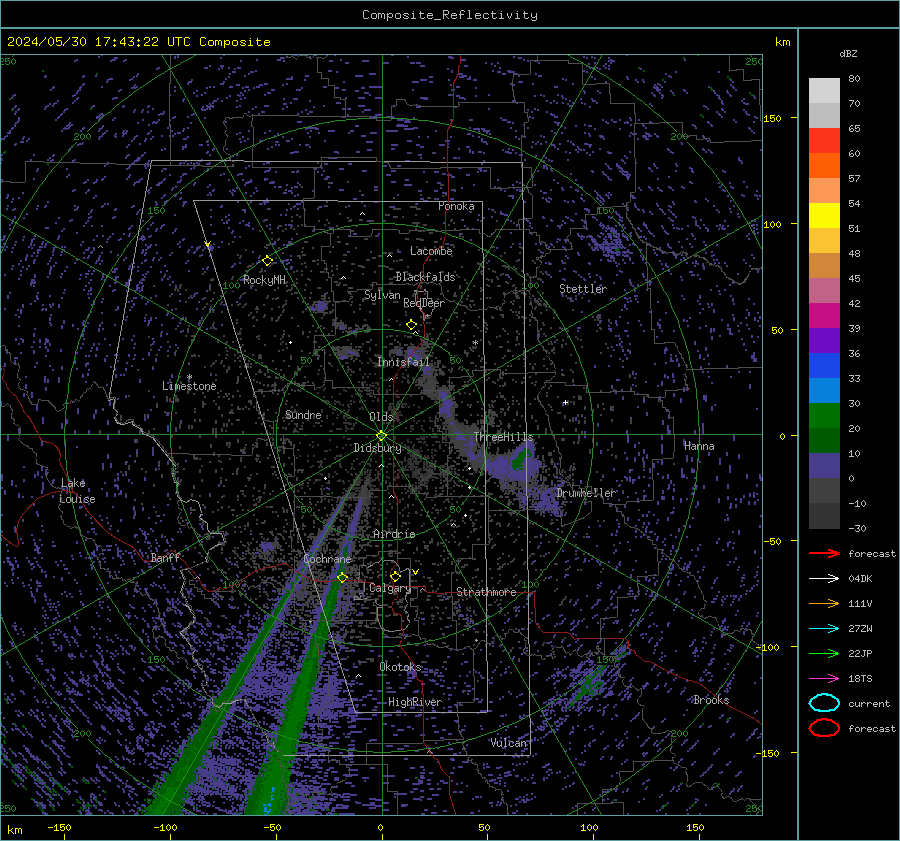Click the Banff town label
Viewport: 900px width, 841px height.
165,557
